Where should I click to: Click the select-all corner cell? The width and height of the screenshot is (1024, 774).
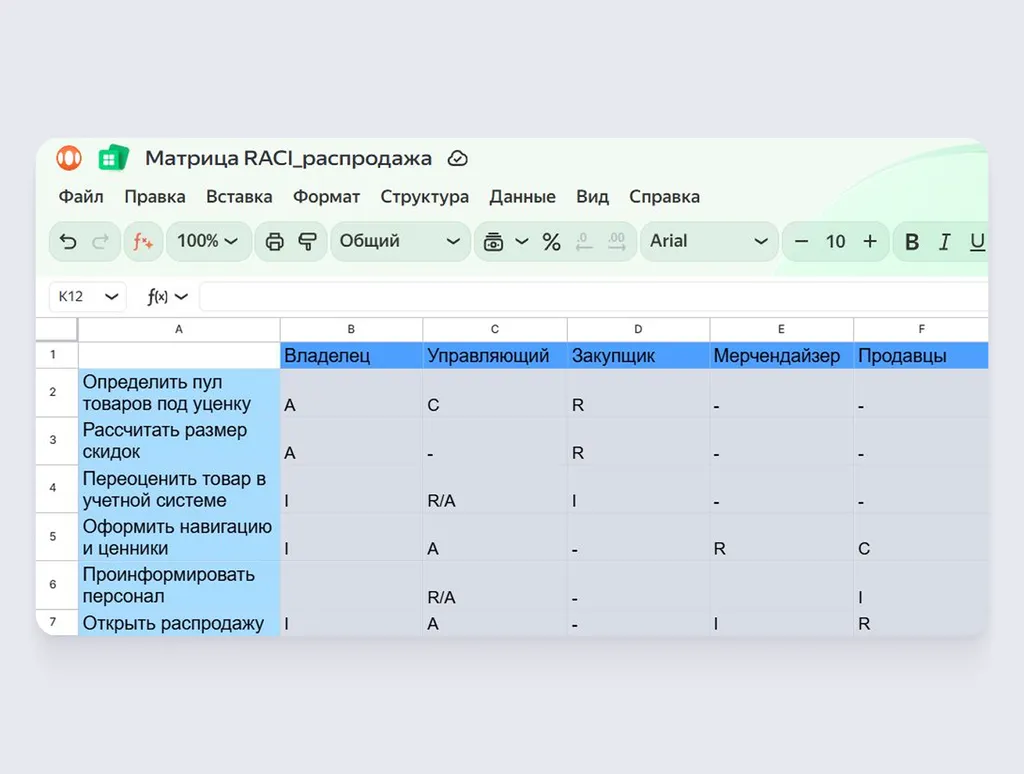pyautogui.click(x=57, y=330)
